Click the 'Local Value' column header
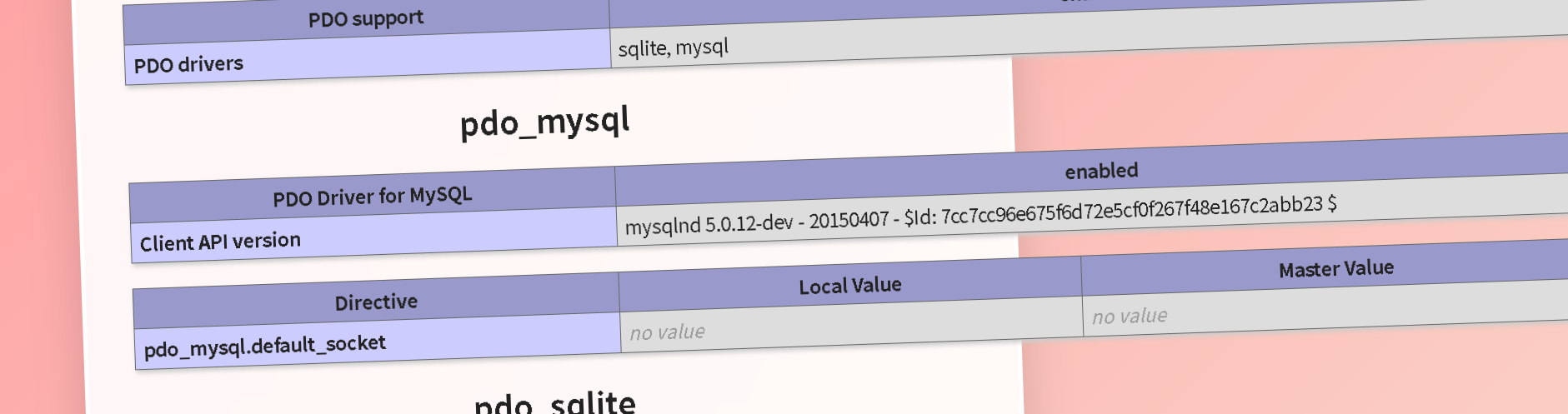The width and height of the screenshot is (1568, 414). [x=850, y=285]
